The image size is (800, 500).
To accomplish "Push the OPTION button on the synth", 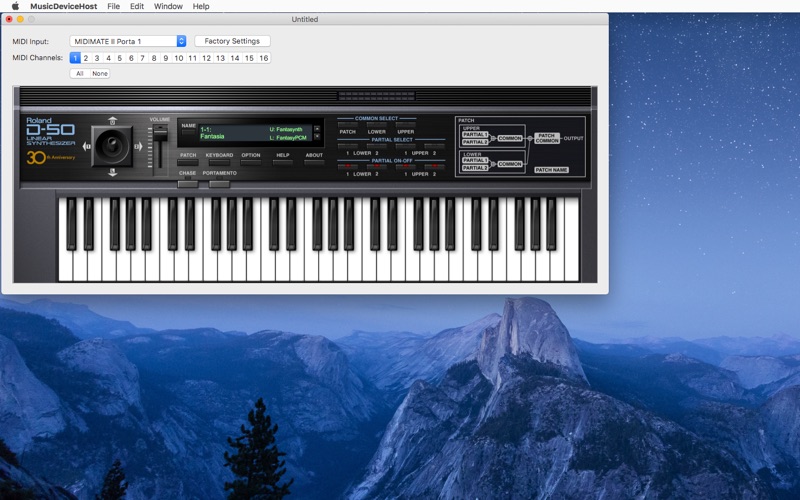I will [251, 163].
